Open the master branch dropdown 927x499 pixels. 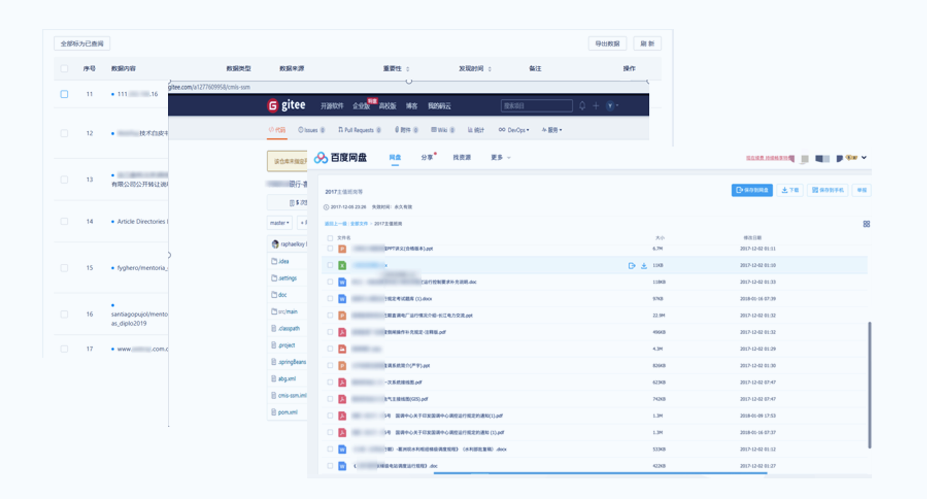pos(280,223)
